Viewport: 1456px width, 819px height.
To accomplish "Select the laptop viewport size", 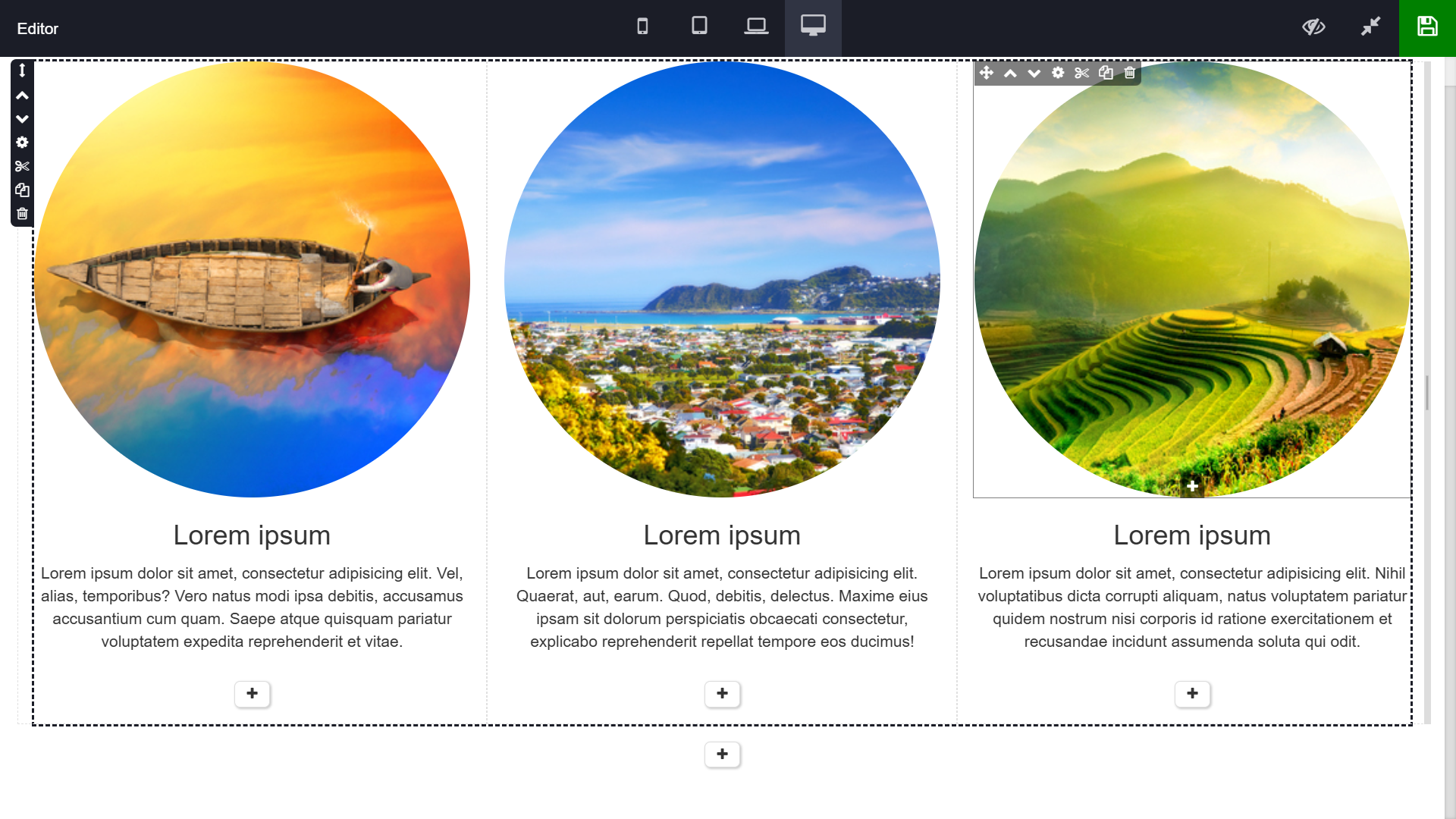I will 756,27.
